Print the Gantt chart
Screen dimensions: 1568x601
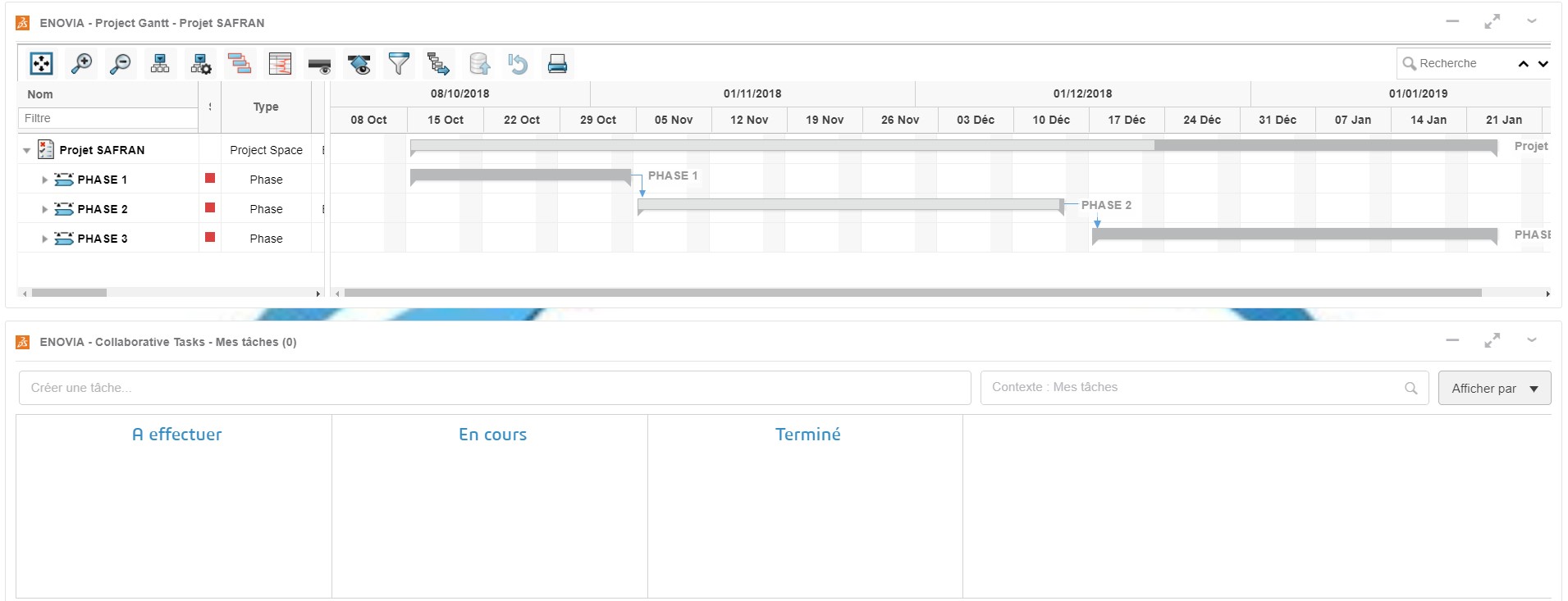(x=557, y=63)
